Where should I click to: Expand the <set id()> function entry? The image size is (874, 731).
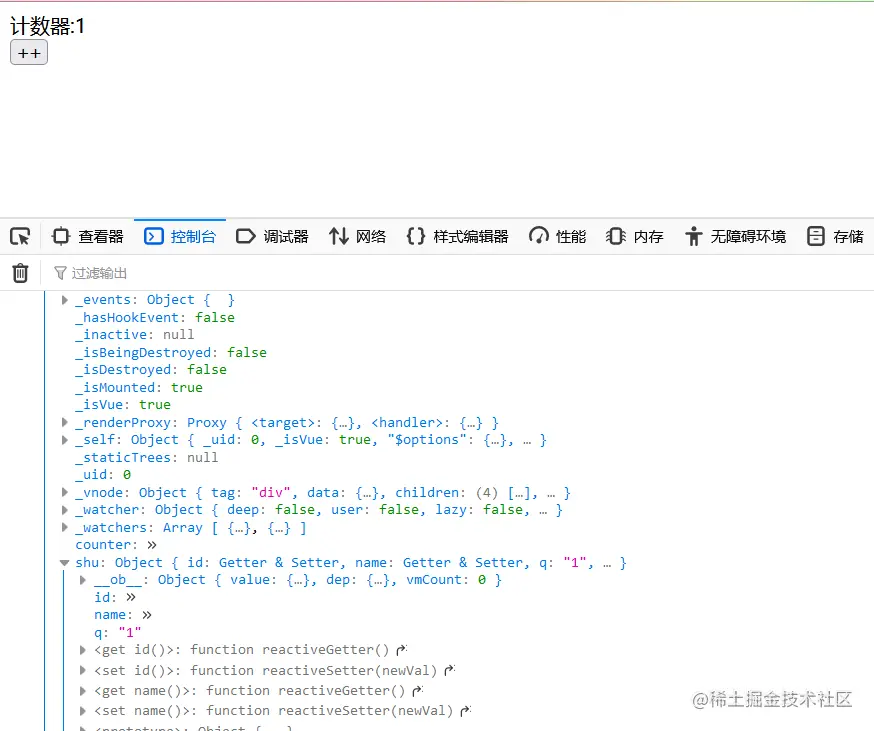click(x=82, y=670)
